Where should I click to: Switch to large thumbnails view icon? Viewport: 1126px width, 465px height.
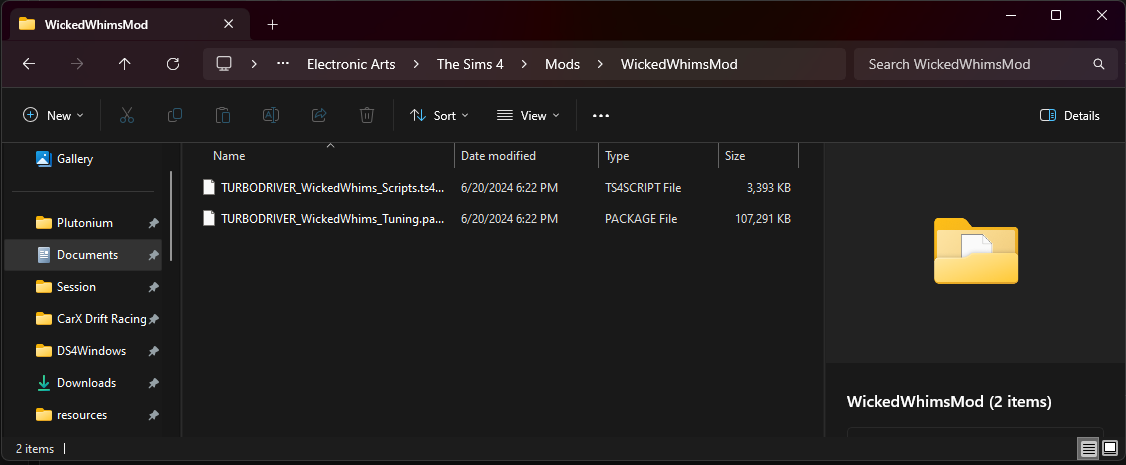1109,449
